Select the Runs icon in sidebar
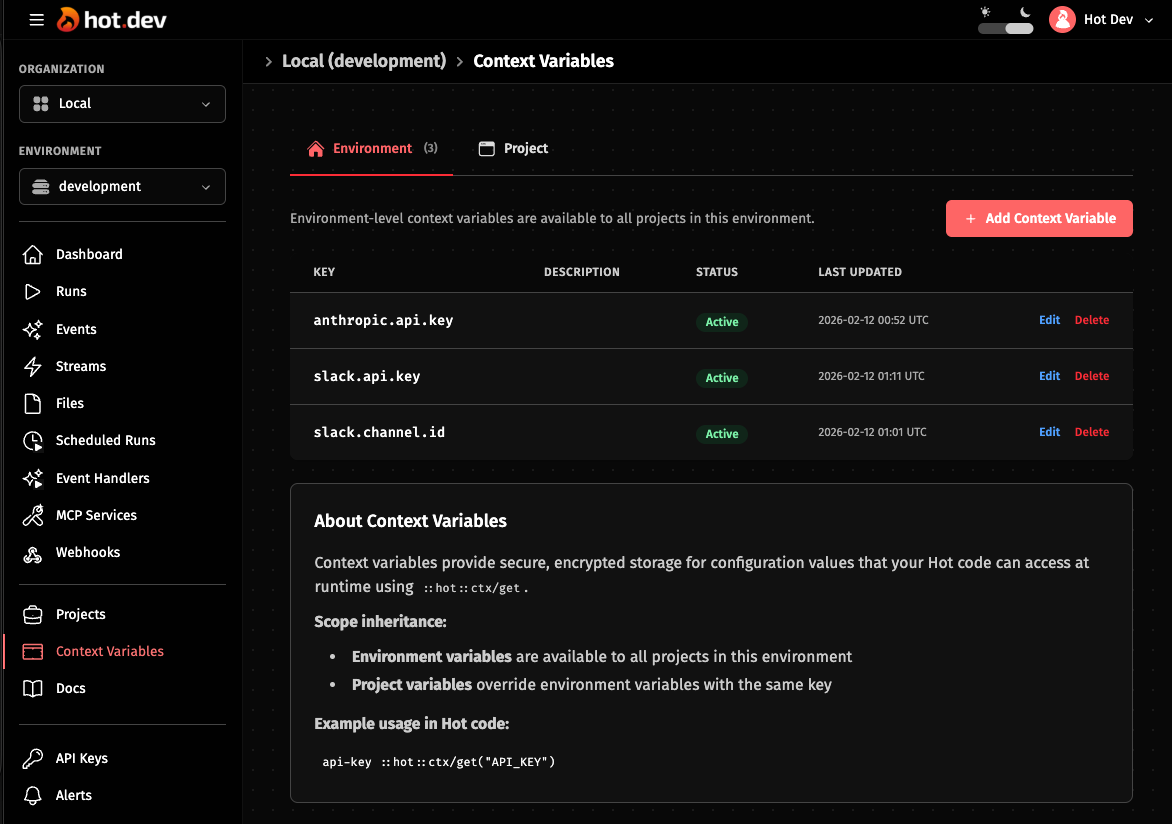 click(31, 291)
